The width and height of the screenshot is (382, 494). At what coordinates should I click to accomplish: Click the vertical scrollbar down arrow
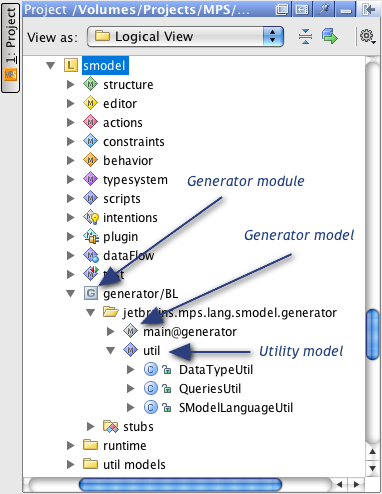pyautogui.click(x=372, y=468)
